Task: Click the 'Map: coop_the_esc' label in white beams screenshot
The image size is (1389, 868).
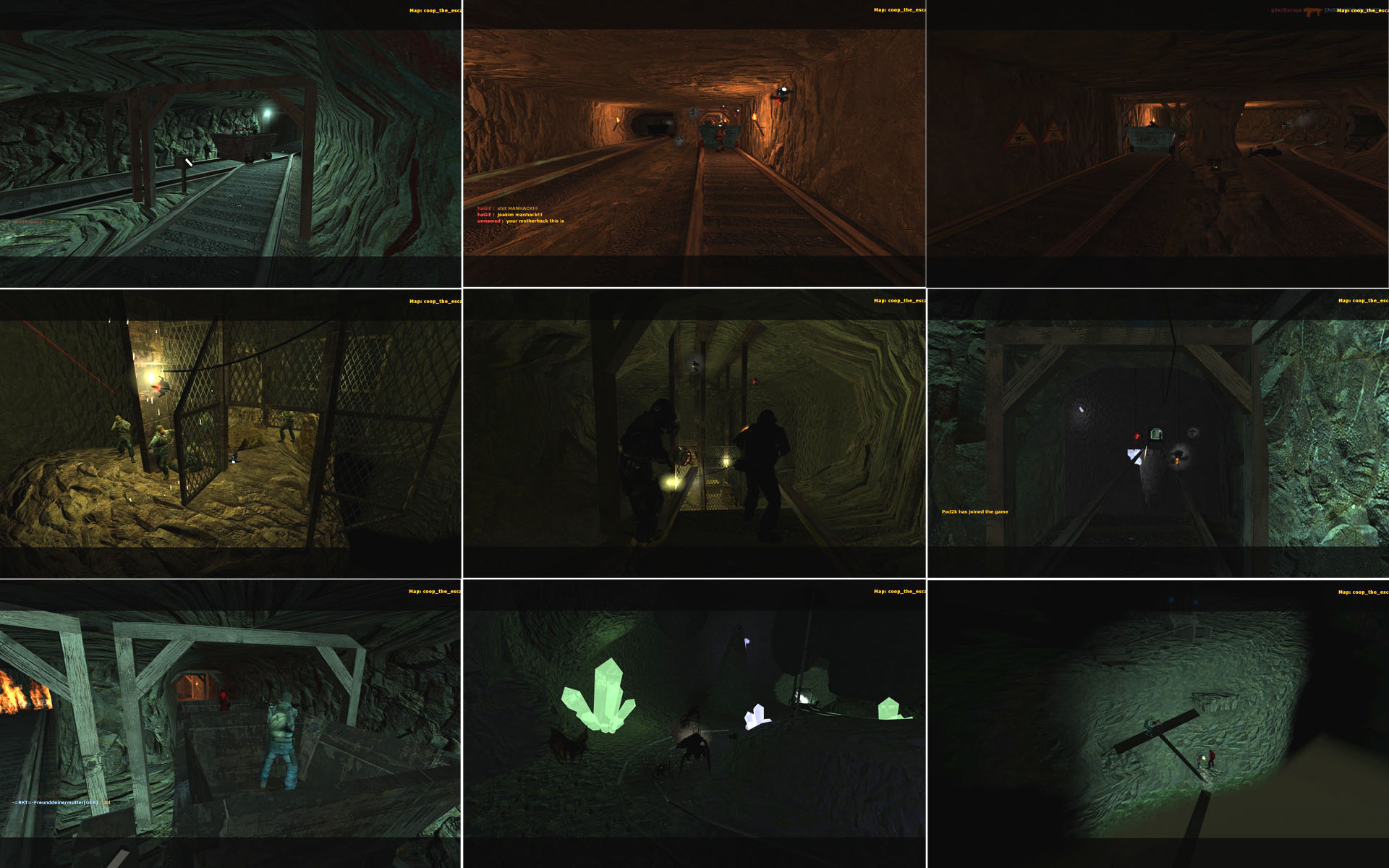Action: pos(435,592)
